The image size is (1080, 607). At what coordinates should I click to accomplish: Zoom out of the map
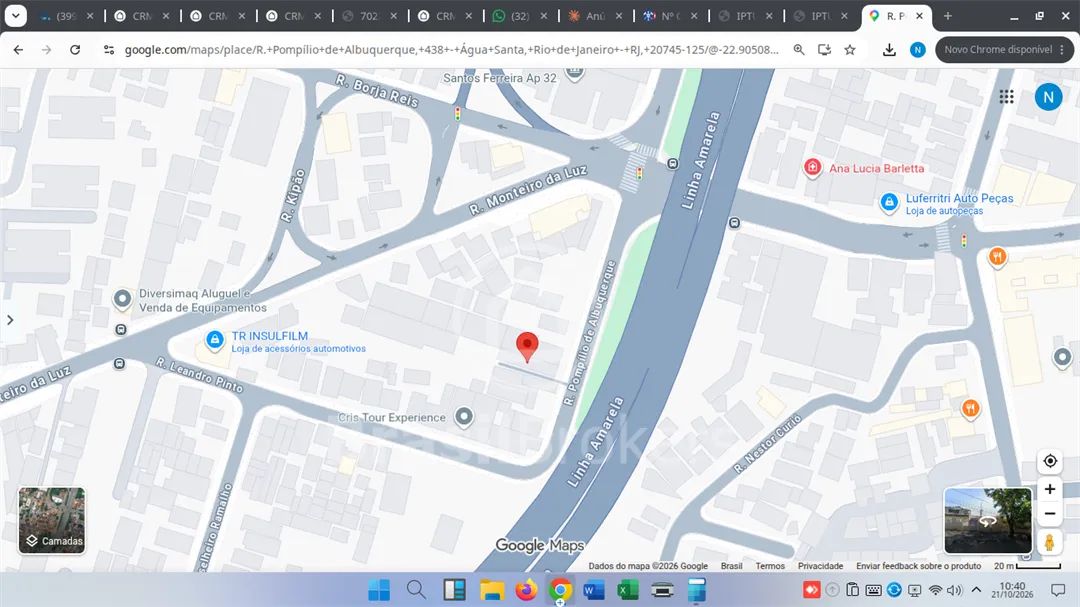[1050, 514]
